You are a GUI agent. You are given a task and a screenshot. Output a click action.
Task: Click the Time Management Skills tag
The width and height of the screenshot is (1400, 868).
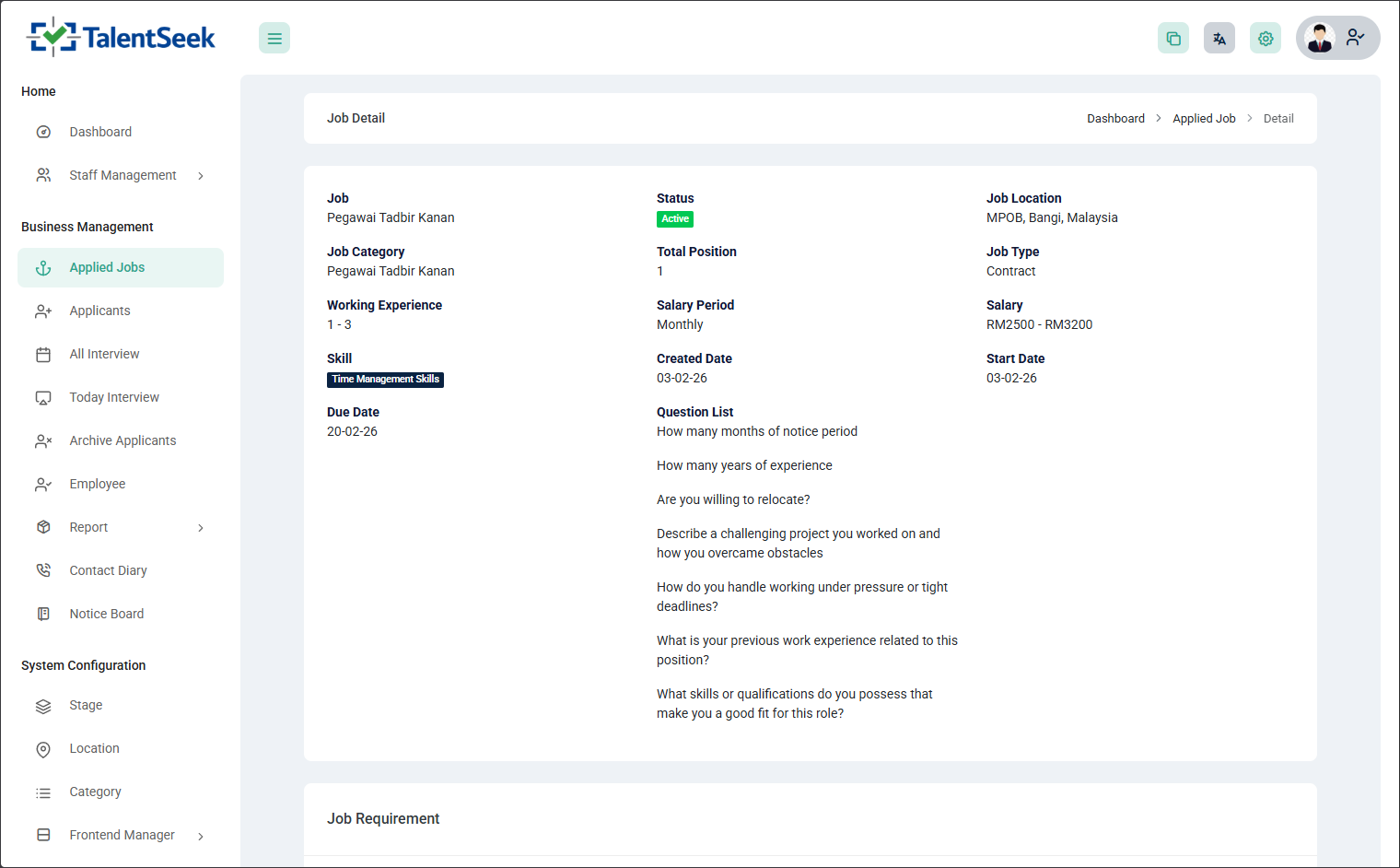(x=385, y=380)
